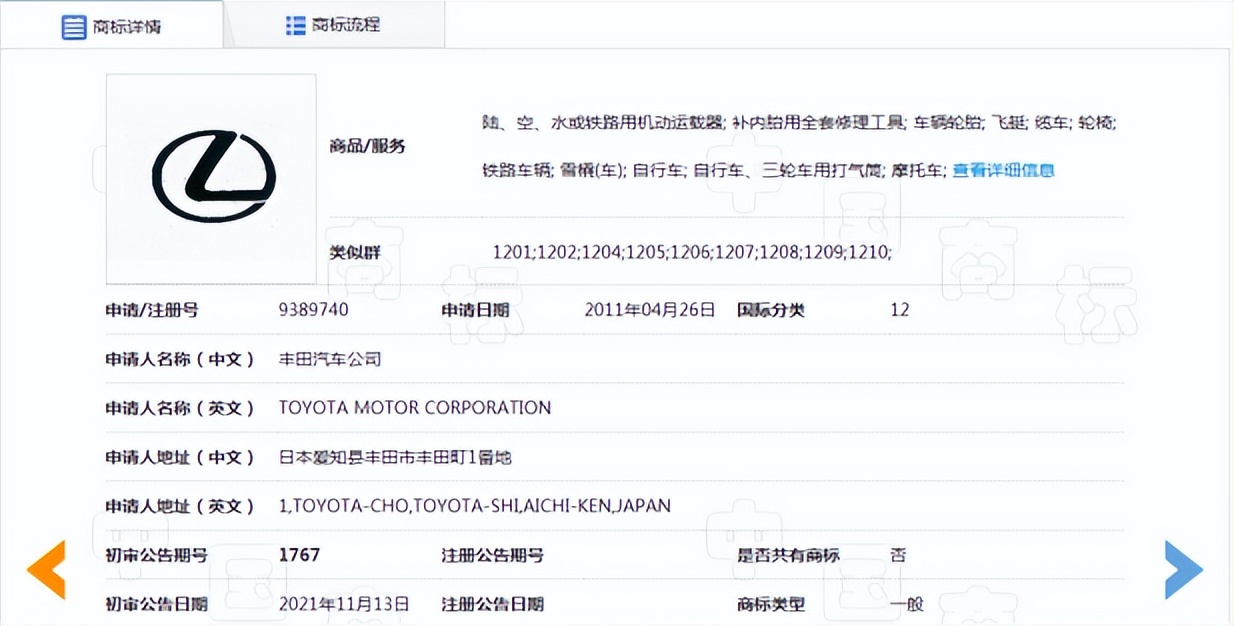Switch to the 商标流程 tab
The image size is (1234, 626).
[x=334, y=25]
